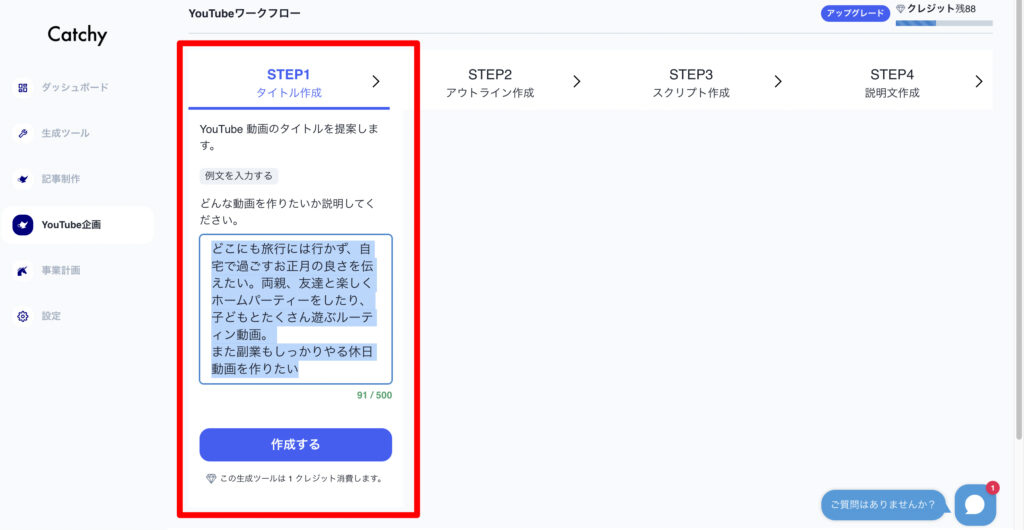Open the STEP4 説明文作成 tab
Image resolution: width=1024 pixels, height=530 pixels.
(x=892, y=83)
